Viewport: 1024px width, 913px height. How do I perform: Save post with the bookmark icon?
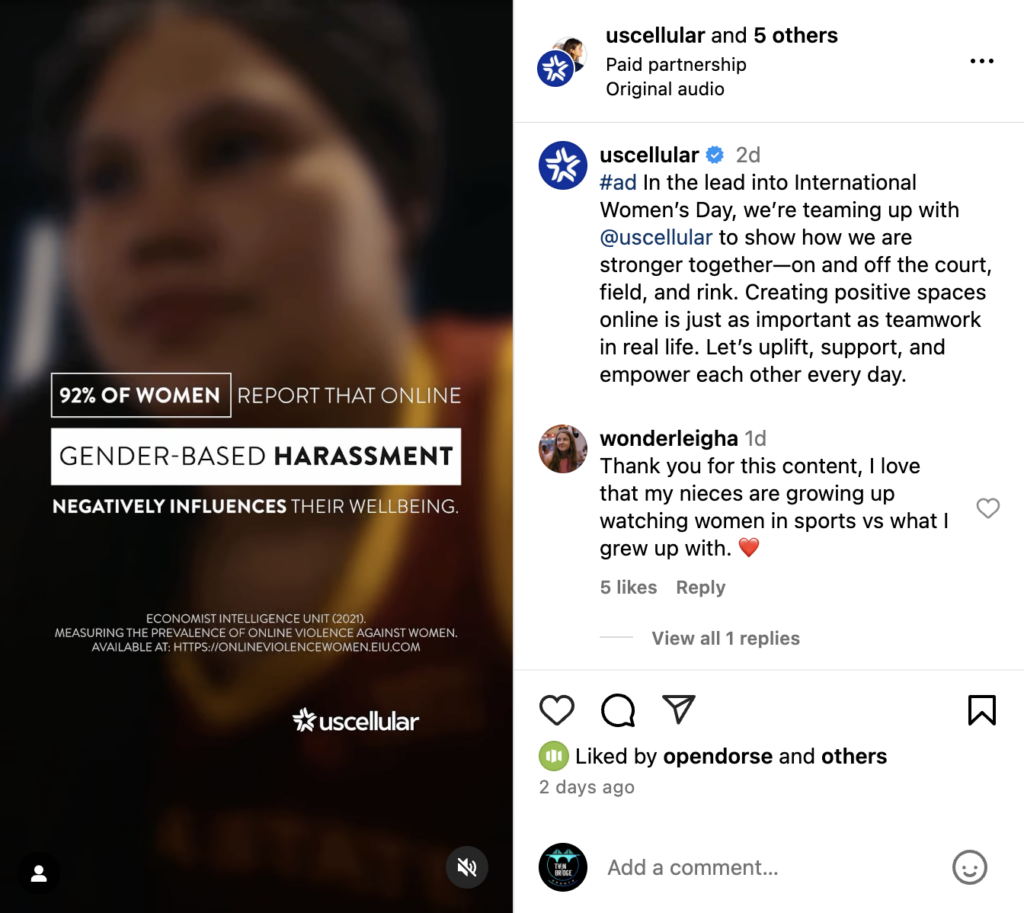pyautogui.click(x=982, y=710)
